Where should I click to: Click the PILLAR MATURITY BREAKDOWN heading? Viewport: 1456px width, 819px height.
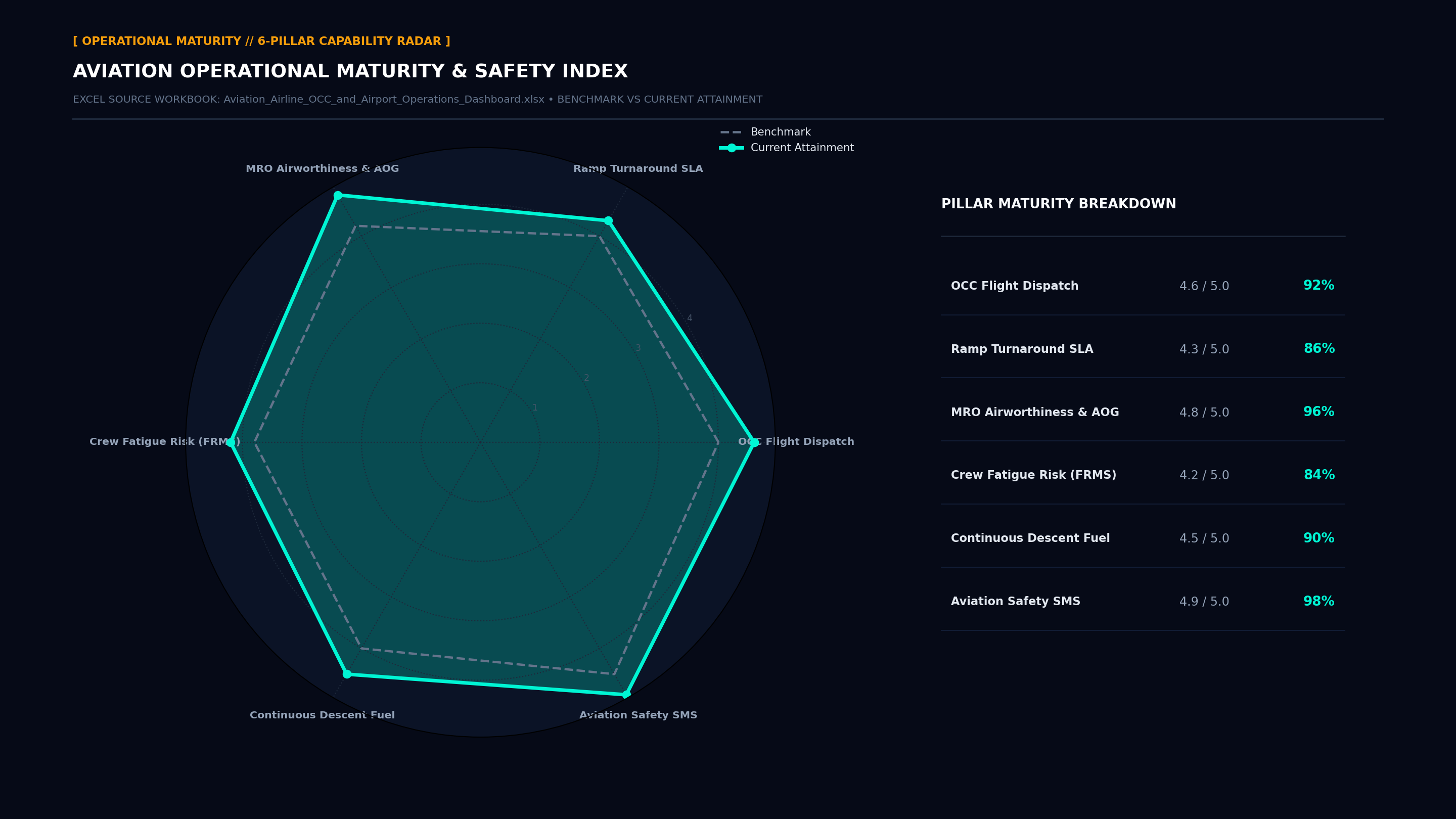point(1059,204)
